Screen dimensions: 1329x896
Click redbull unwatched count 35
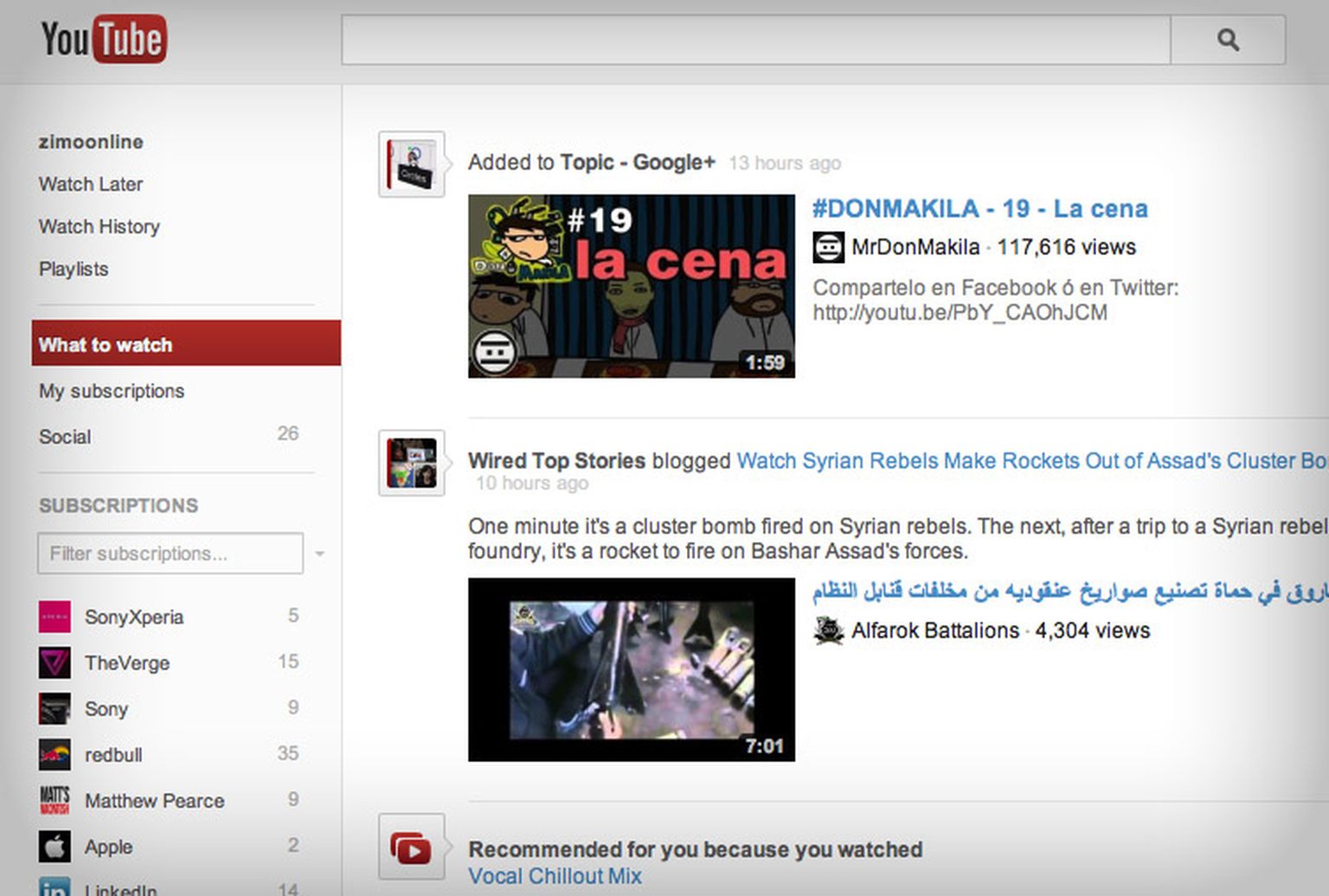tap(288, 753)
